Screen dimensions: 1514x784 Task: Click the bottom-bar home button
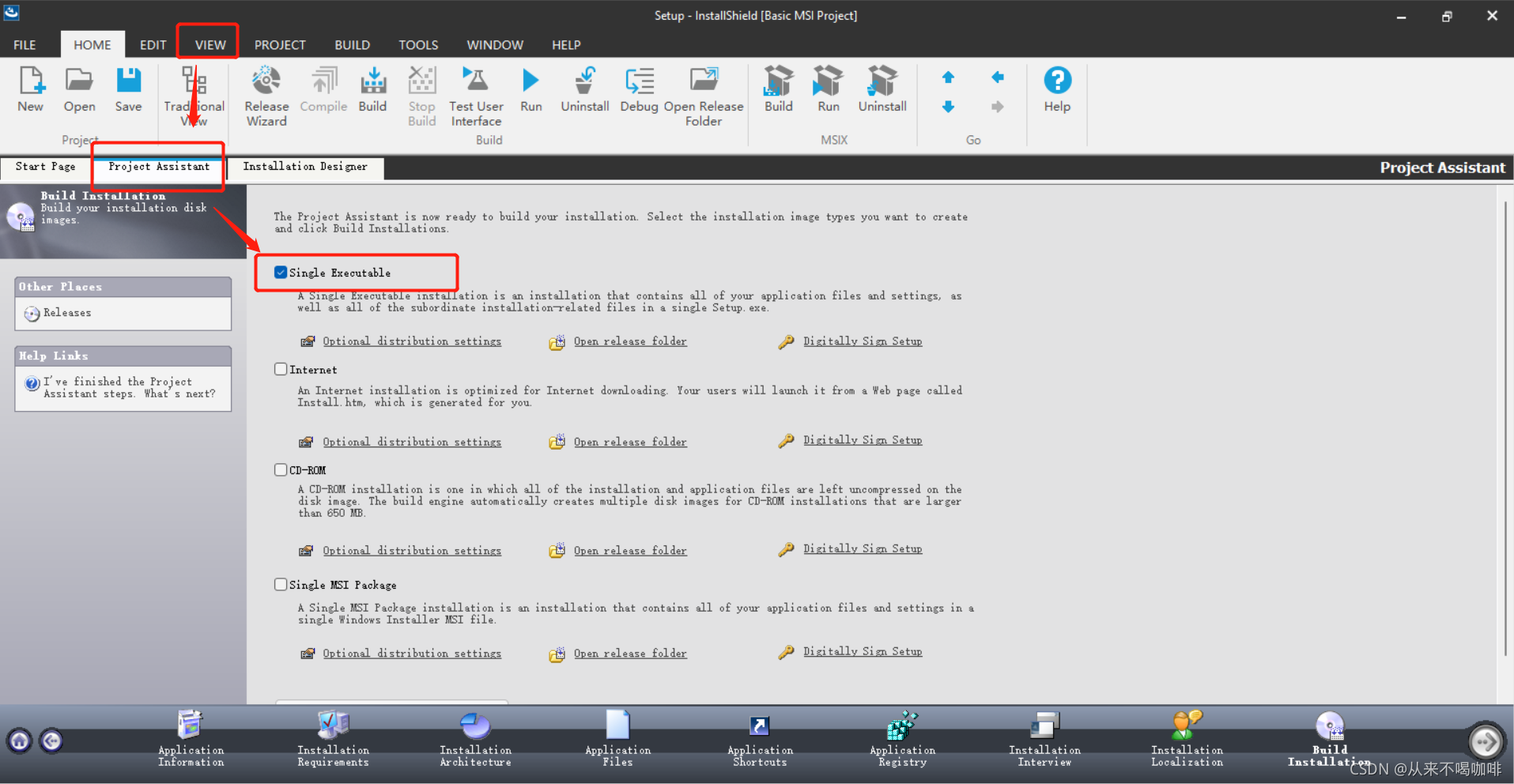[20, 741]
